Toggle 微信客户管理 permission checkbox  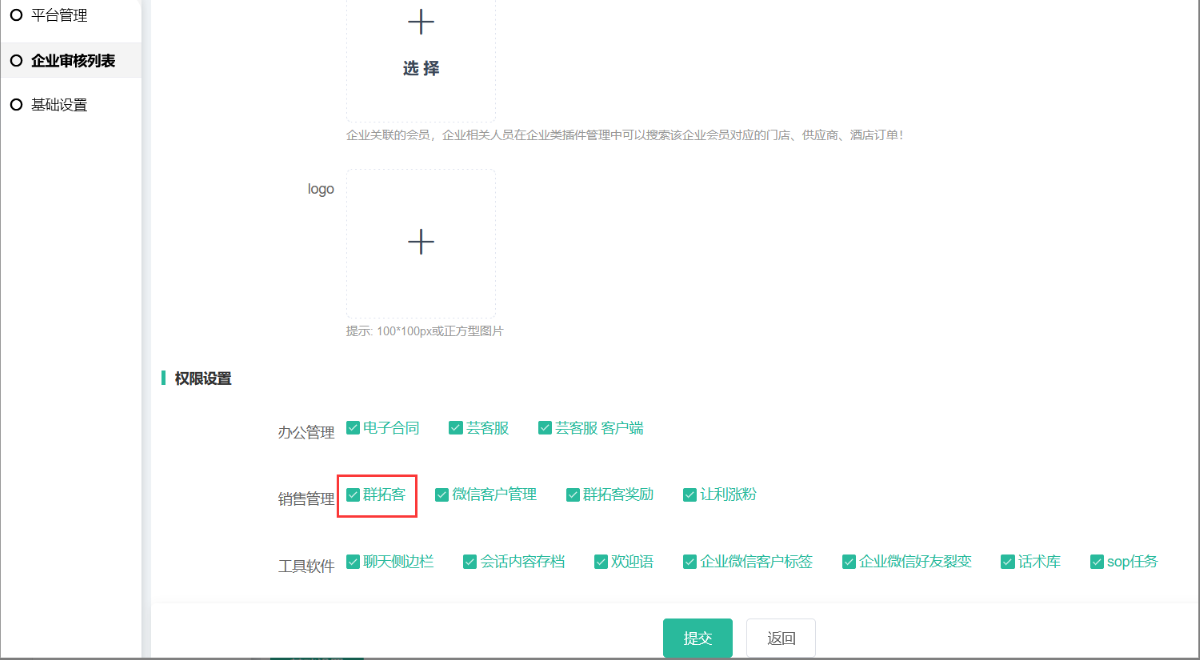[442, 494]
